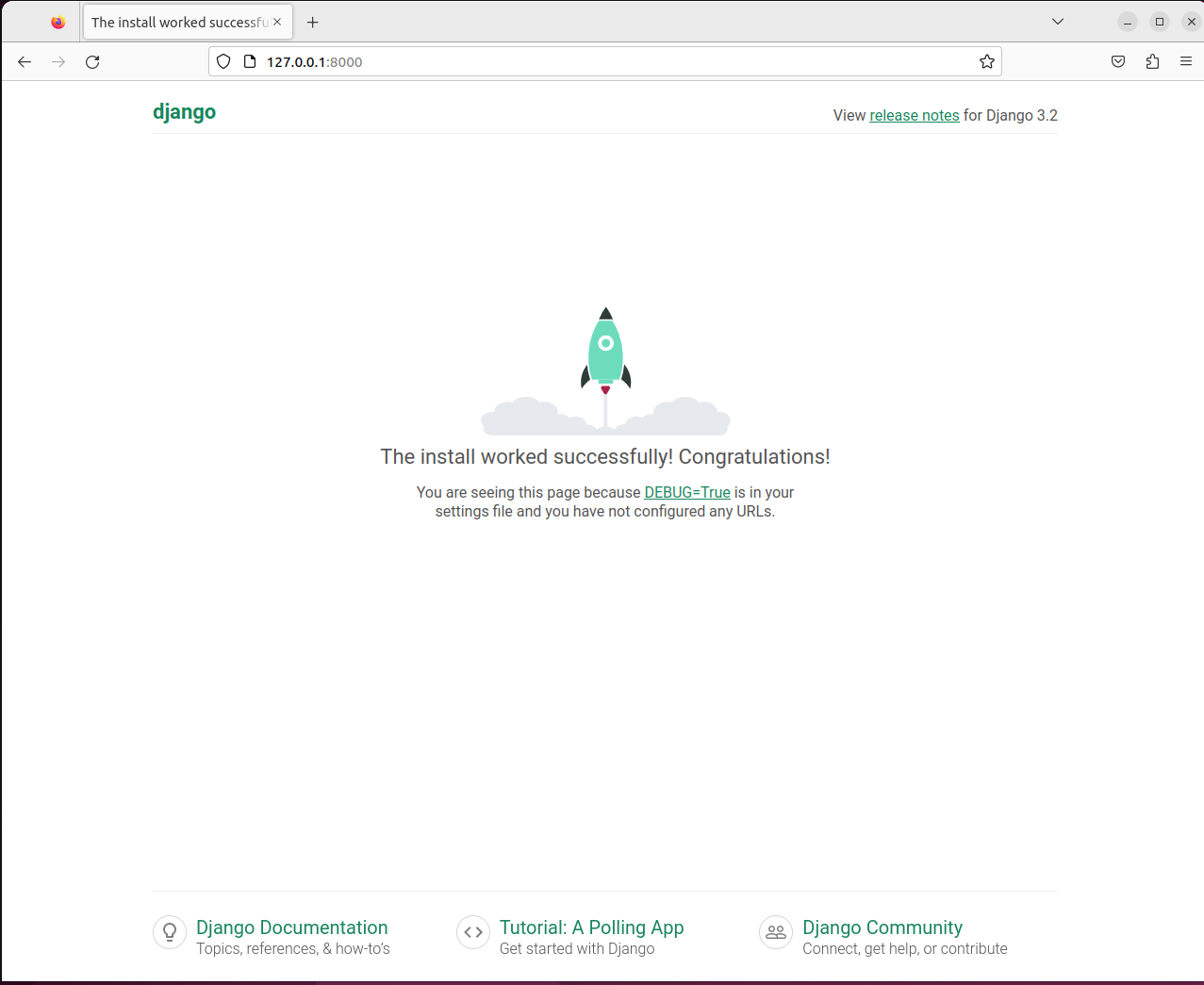1204x985 pixels.
Task: Reload the current page
Action: pyautogui.click(x=92, y=61)
